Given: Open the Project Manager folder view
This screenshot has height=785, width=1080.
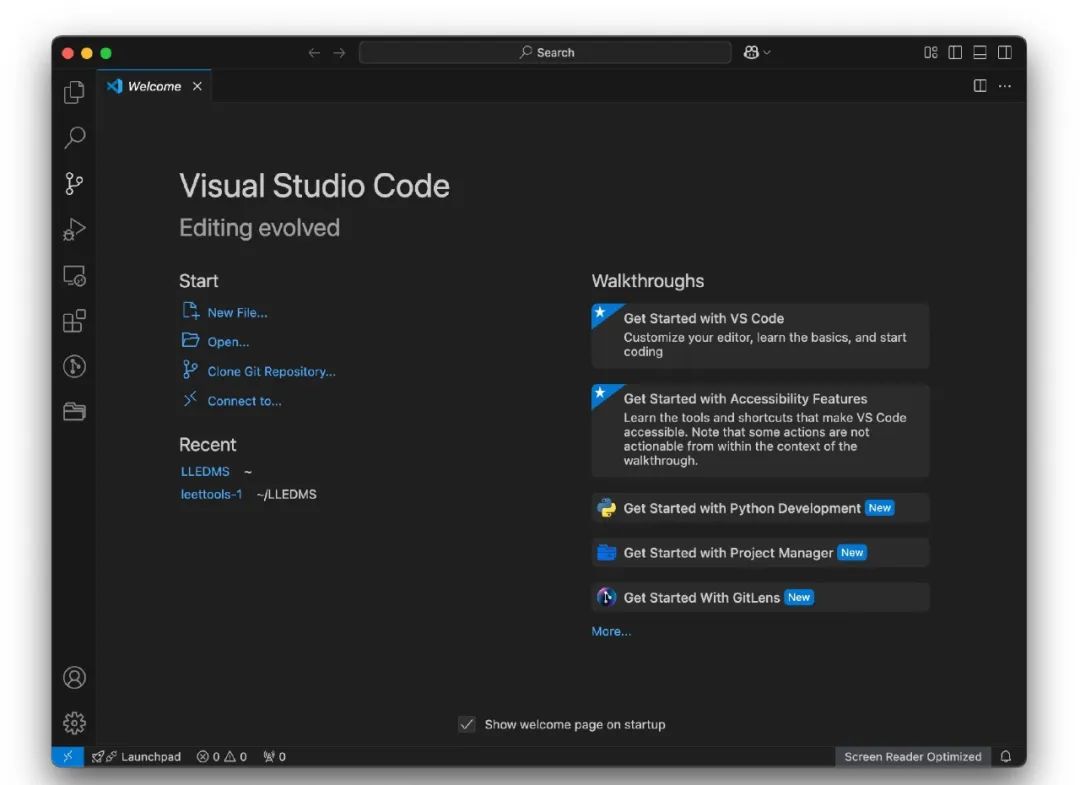Looking at the screenshot, I should 74,412.
